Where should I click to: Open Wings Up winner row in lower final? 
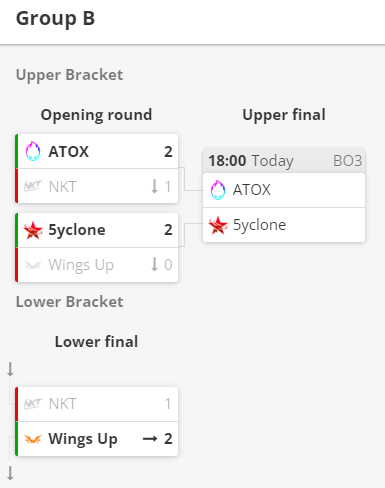pyautogui.click(x=97, y=439)
